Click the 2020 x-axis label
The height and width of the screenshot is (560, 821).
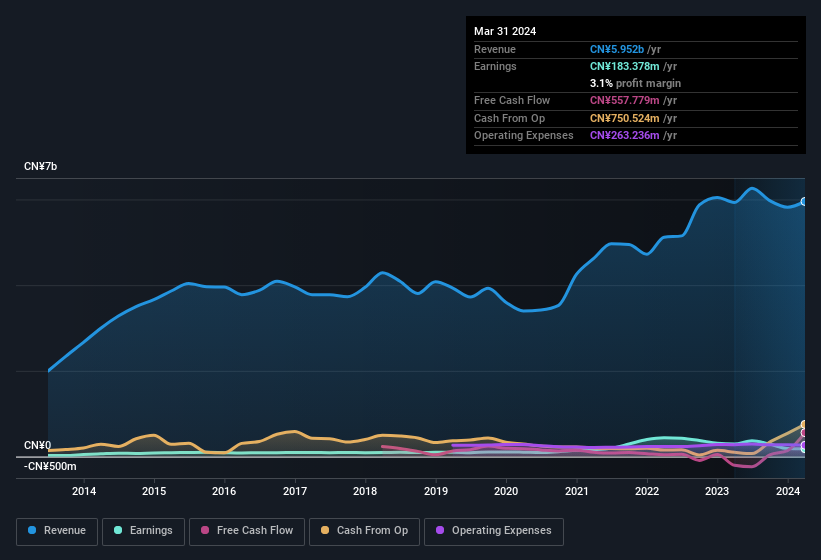pos(506,491)
